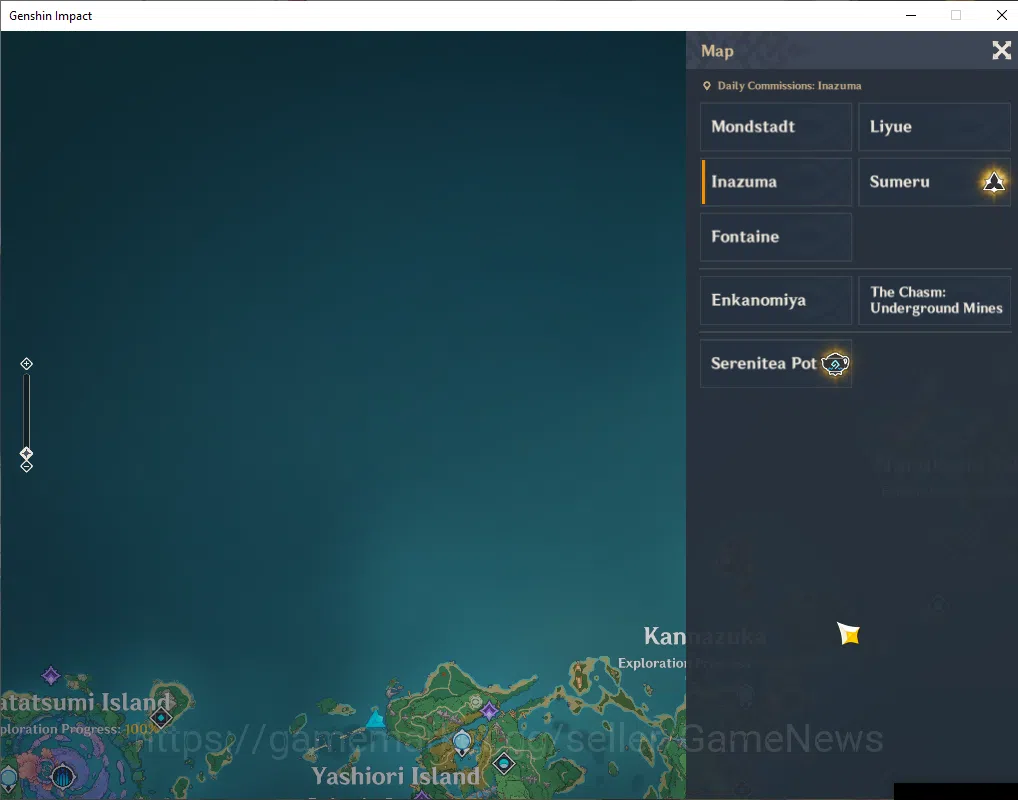This screenshot has height=800, width=1018.
Task: Select the Liyue region
Action: (x=934, y=127)
